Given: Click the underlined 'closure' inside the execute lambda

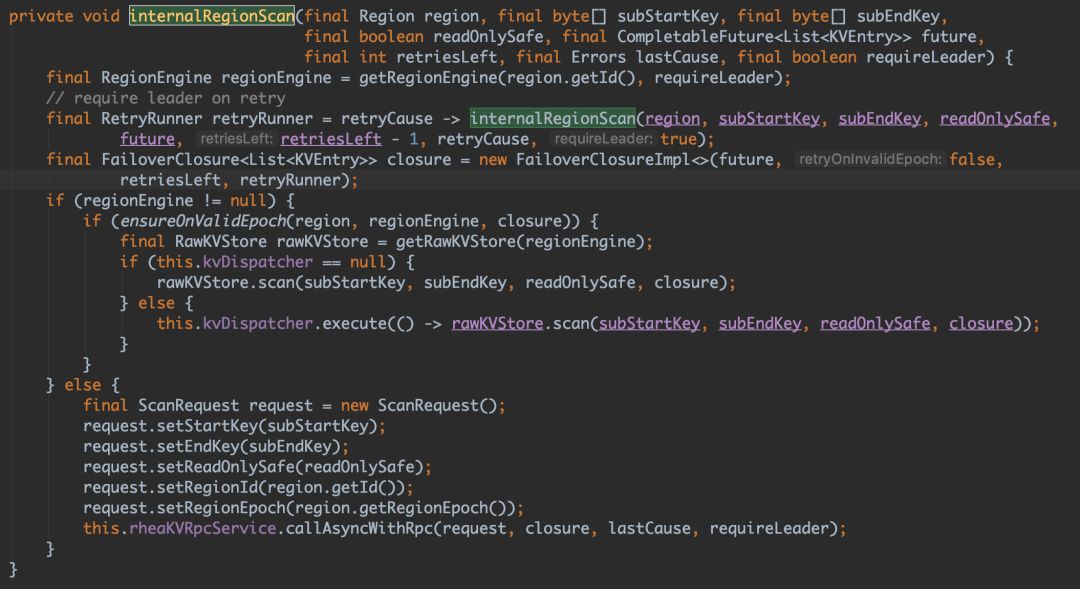Looking at the screenshot, I should pyautogui.click(x=981, y=324).
